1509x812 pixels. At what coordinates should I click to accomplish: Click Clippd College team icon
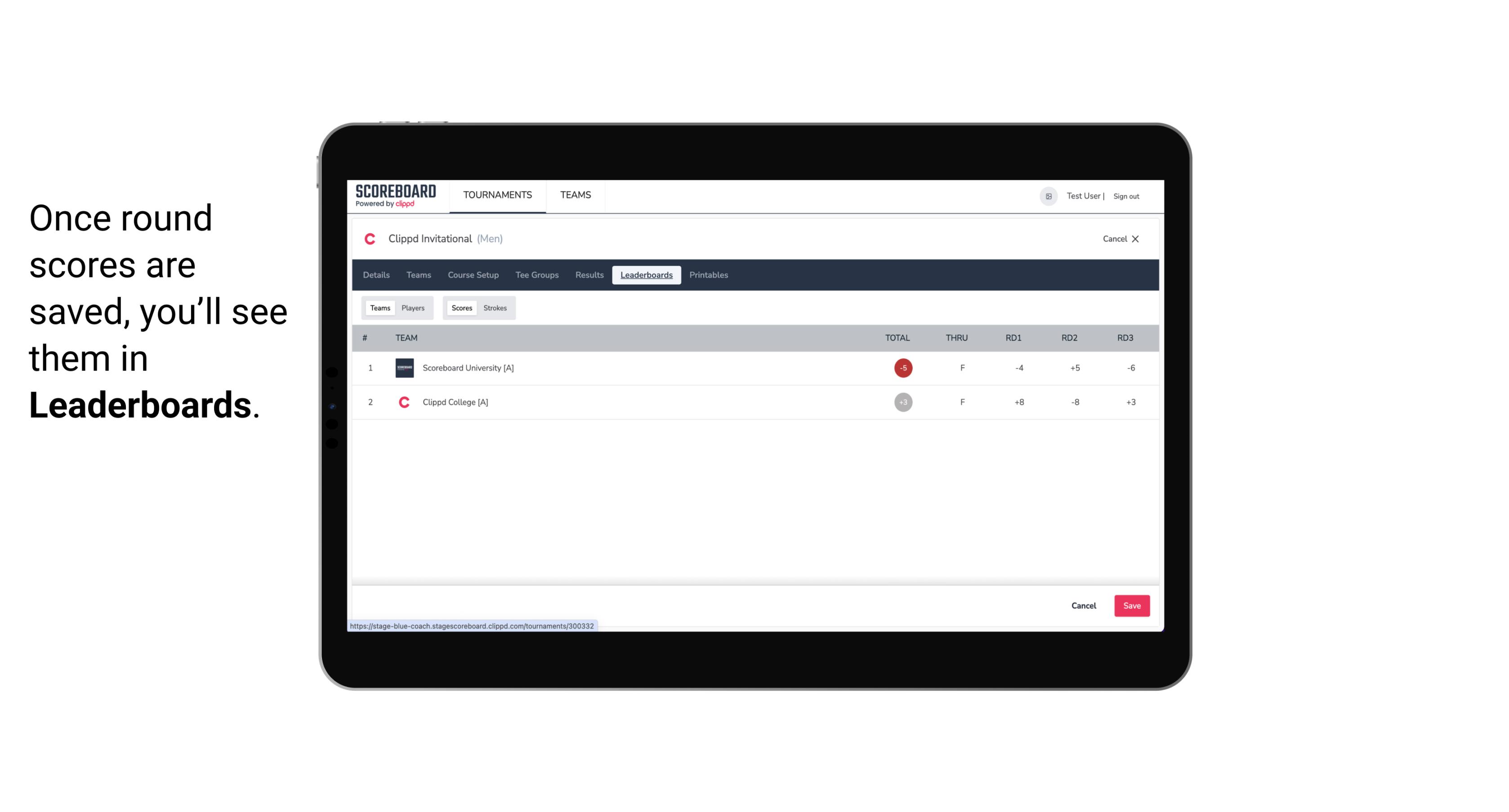point(403,402)
